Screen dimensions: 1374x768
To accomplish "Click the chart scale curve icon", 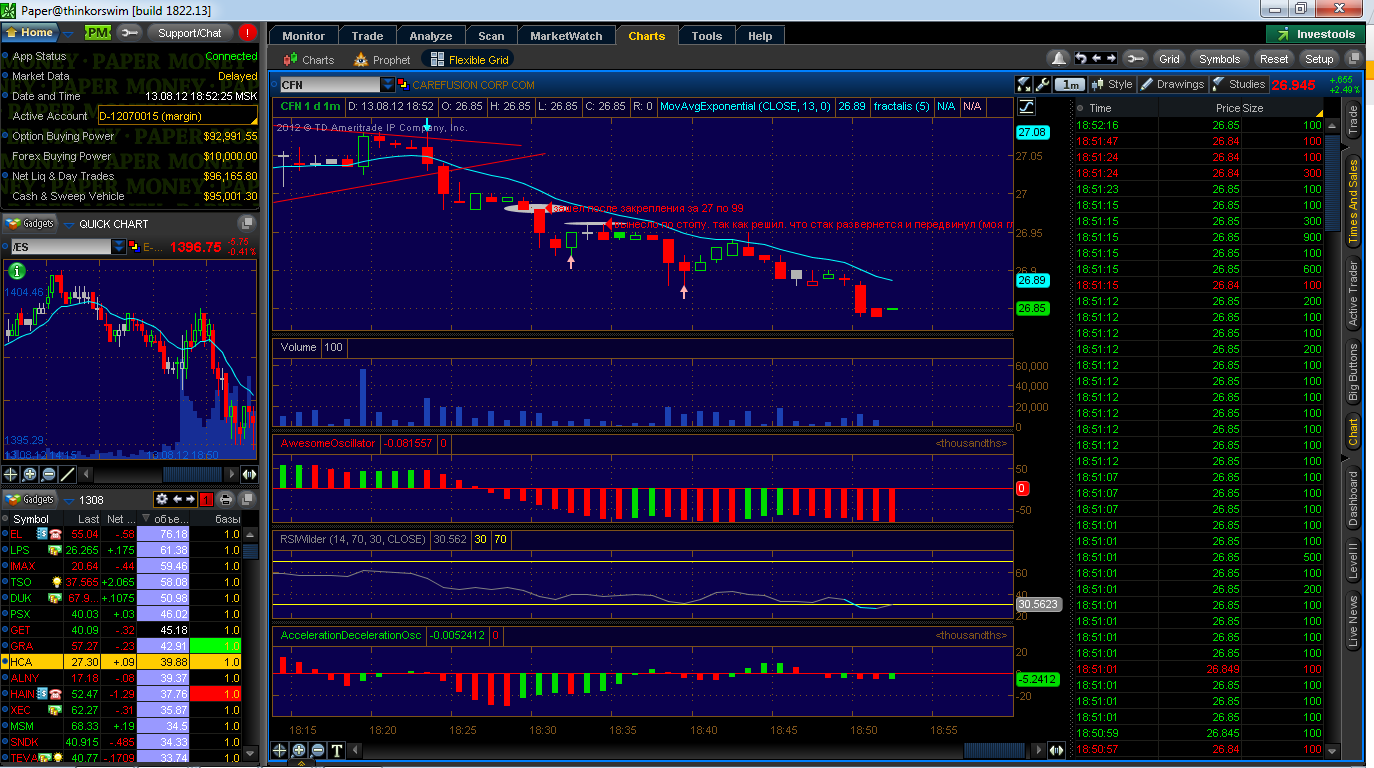I will point(1026,107).
